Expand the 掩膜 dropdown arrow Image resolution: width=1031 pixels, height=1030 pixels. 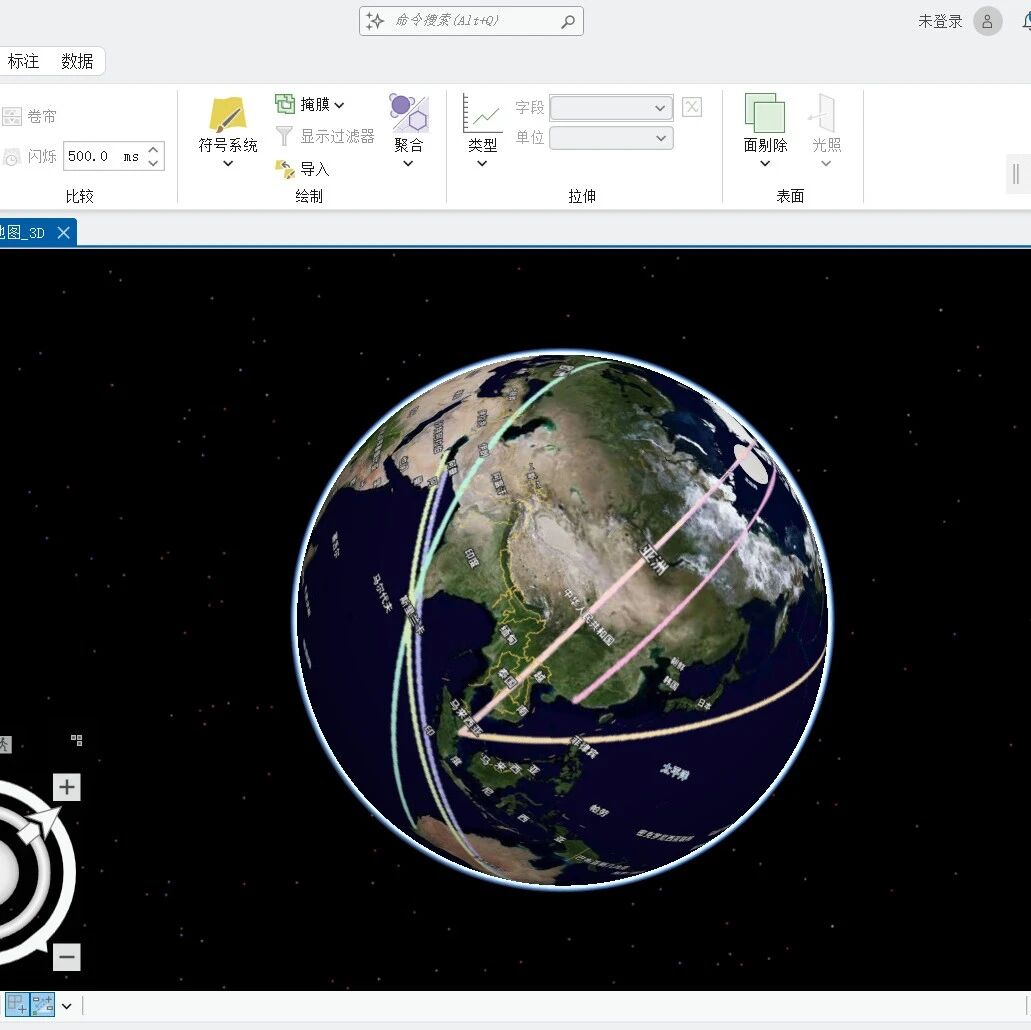click(x=339, y=105)
